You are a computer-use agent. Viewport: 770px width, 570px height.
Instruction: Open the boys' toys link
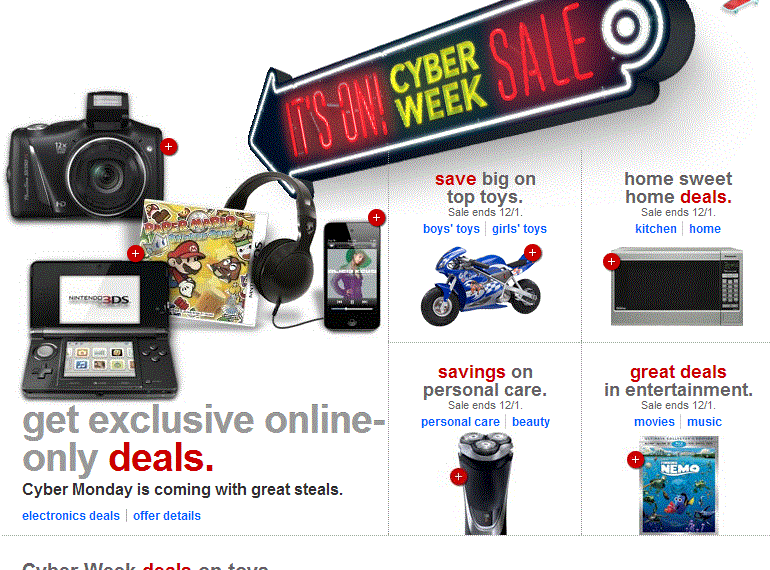451,229
